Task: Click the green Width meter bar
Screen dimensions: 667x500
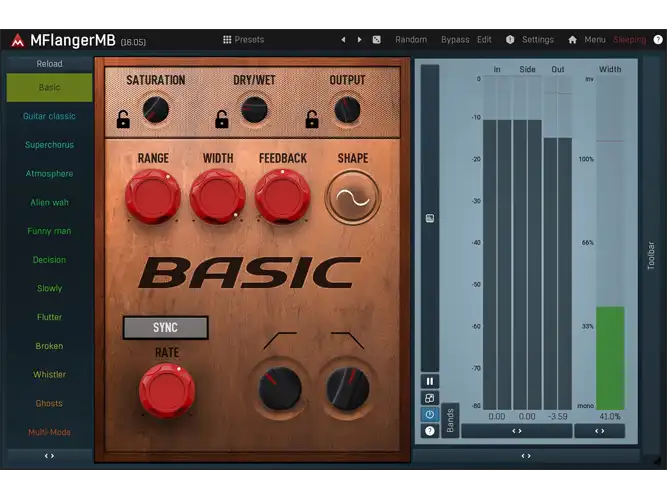Action: coord(610,358)
